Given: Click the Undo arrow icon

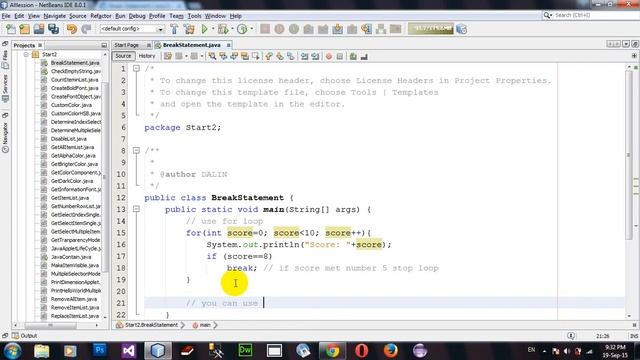Looking at the screenshot, I should pyautogui.click(x=72, y=29).
